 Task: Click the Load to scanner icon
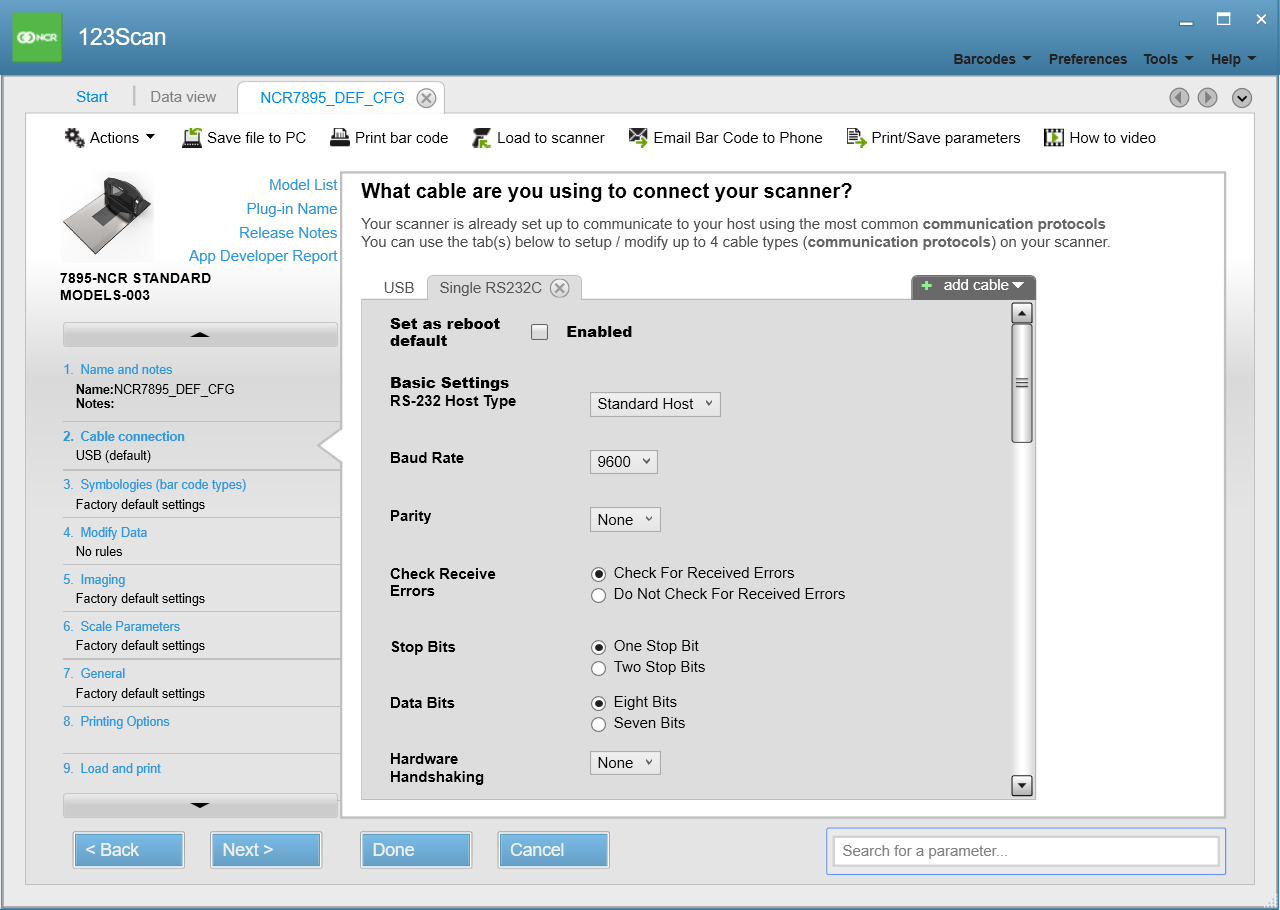[x=482, y=138]
